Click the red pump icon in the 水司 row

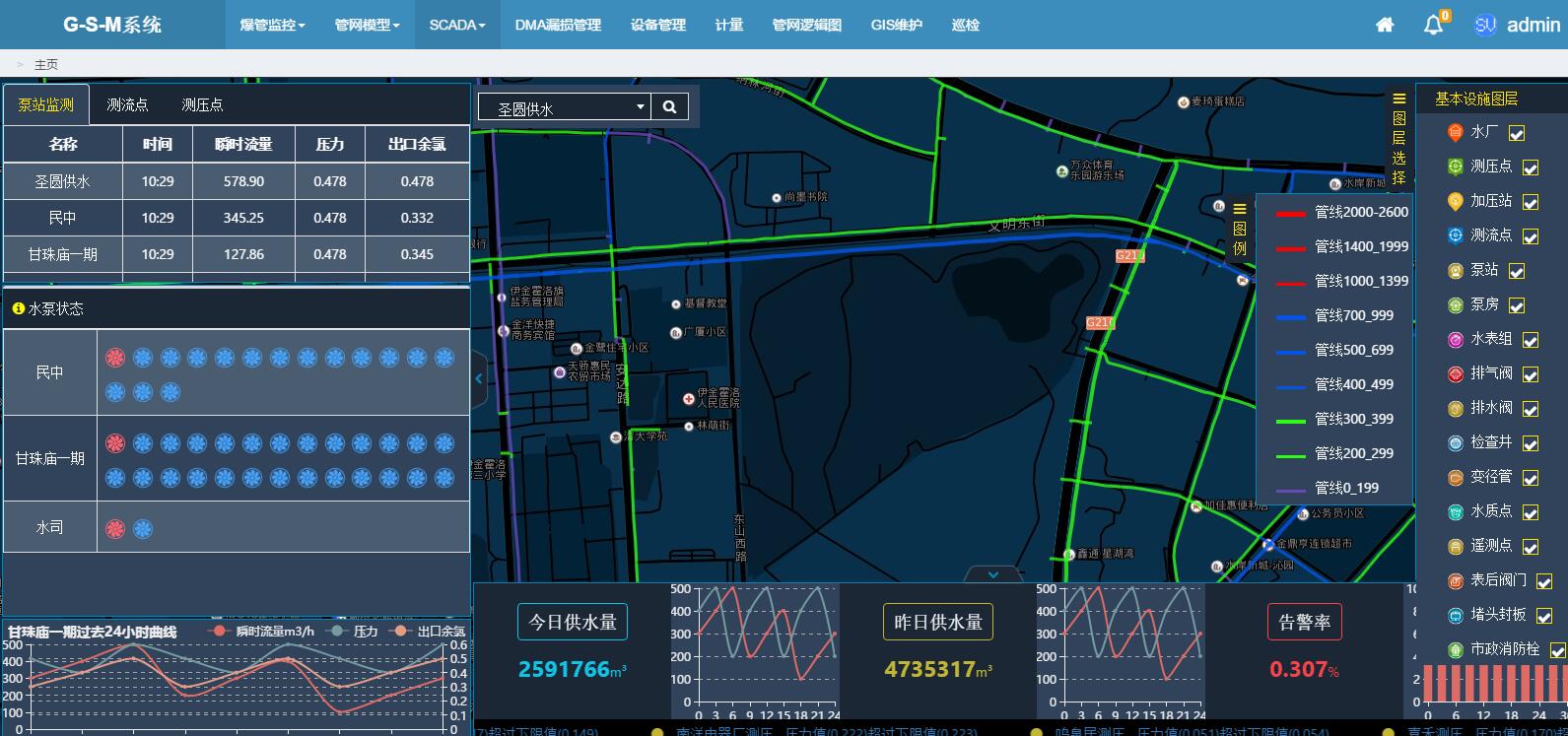(x=115, y=529)
